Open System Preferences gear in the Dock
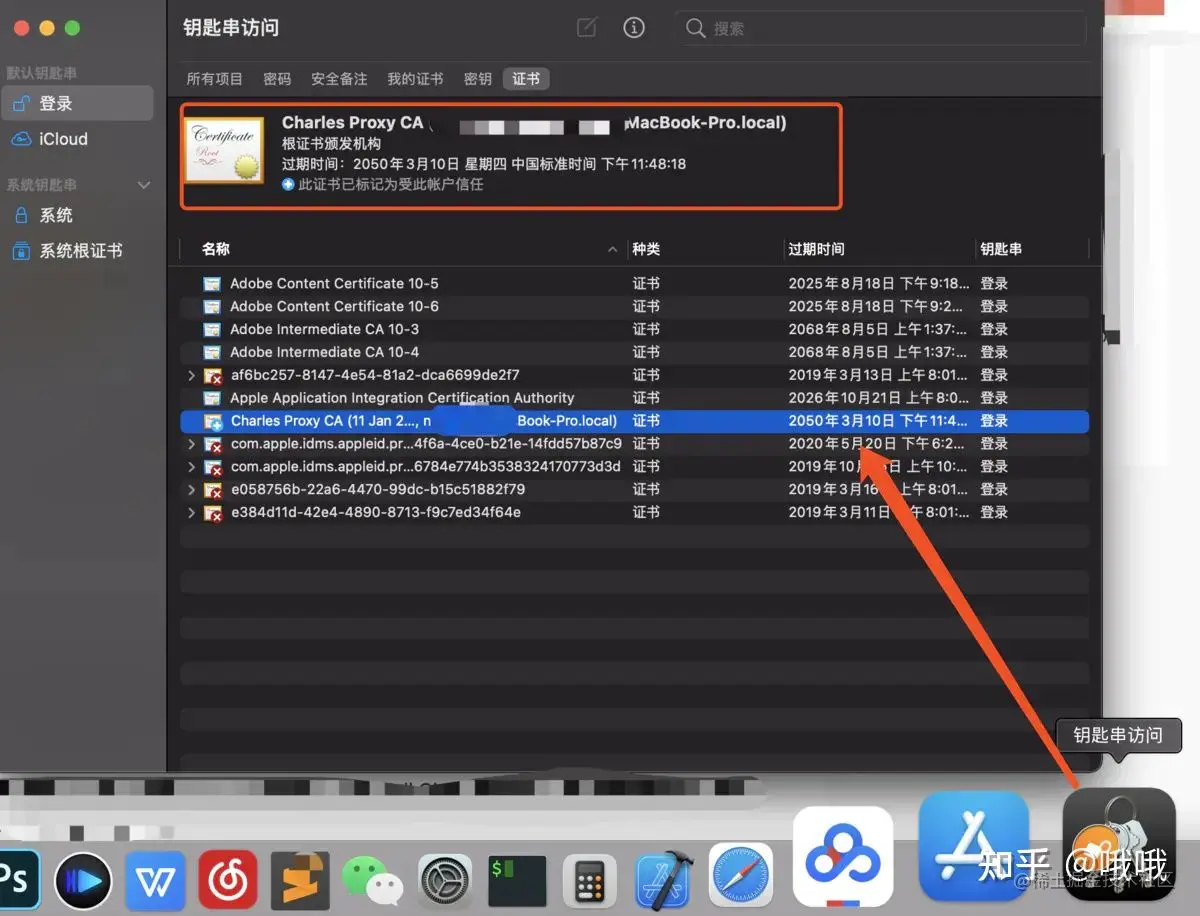The height and width of the screenshot is (916, 1200). pyautogui.click(x=446, y=880)
